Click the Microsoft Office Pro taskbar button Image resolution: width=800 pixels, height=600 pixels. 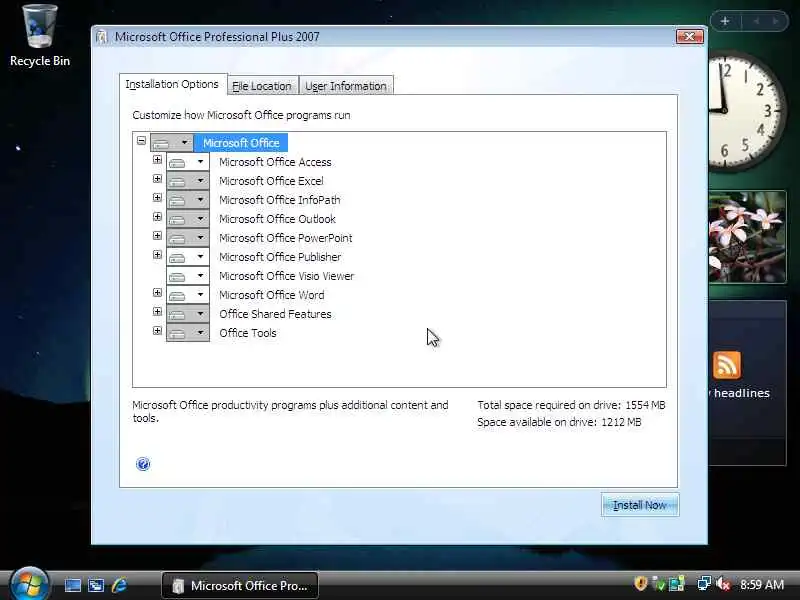click(x=240, y=586)
